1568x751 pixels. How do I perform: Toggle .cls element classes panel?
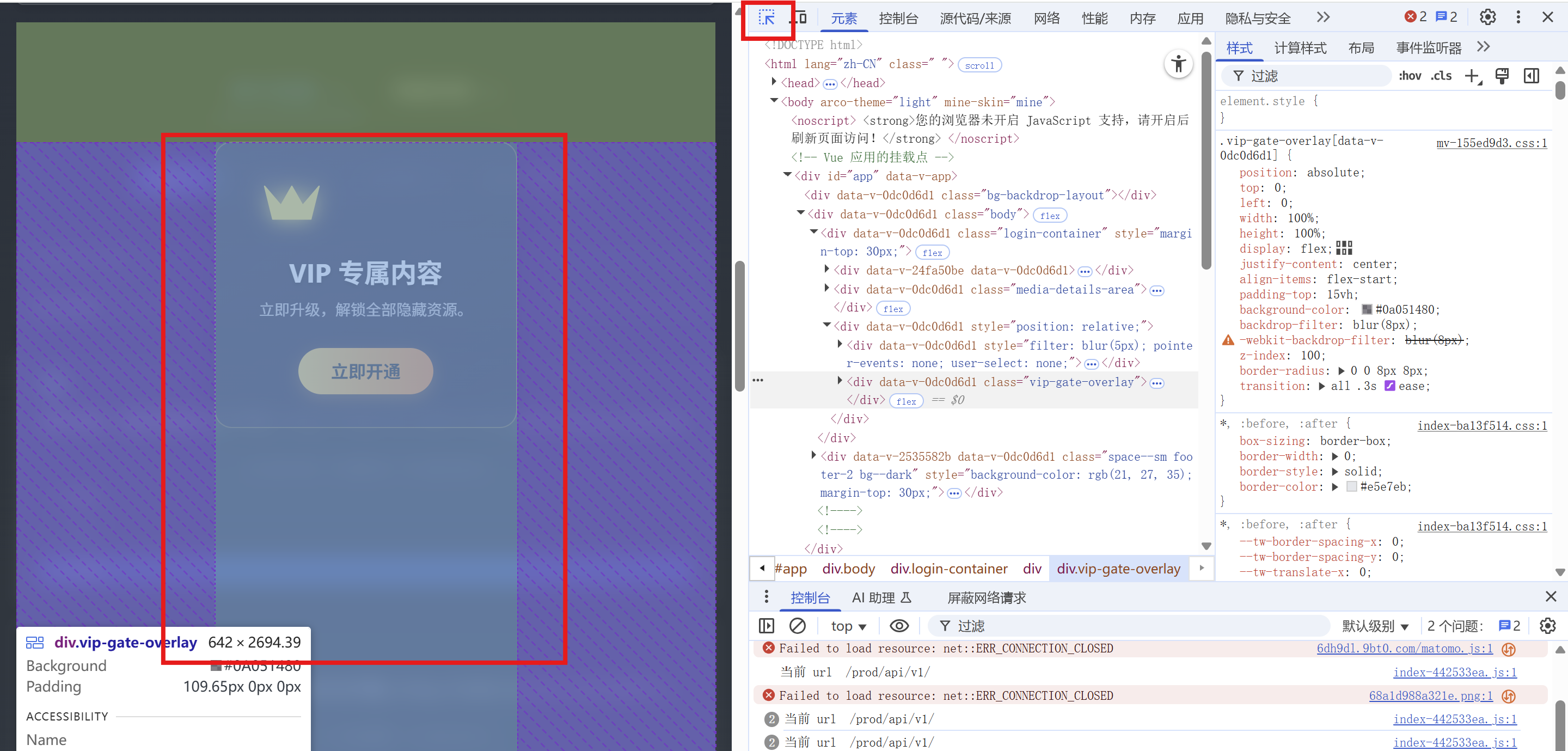pyautogui.click(x=1441, y=76)
